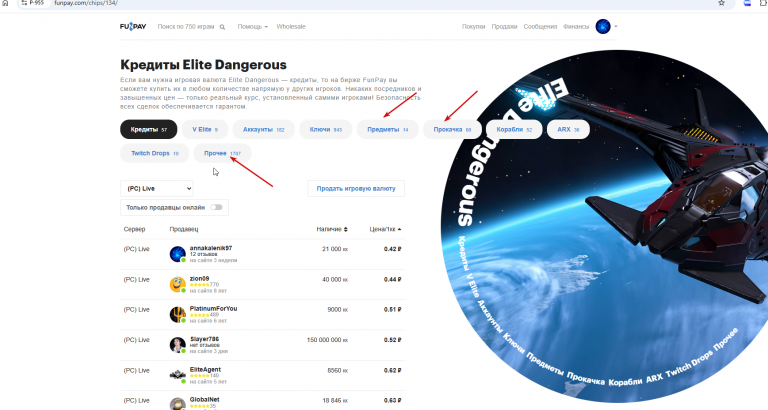The image size is (768, 410).
Task: Click the 8560 кк amount
Action: click(337, 370)
